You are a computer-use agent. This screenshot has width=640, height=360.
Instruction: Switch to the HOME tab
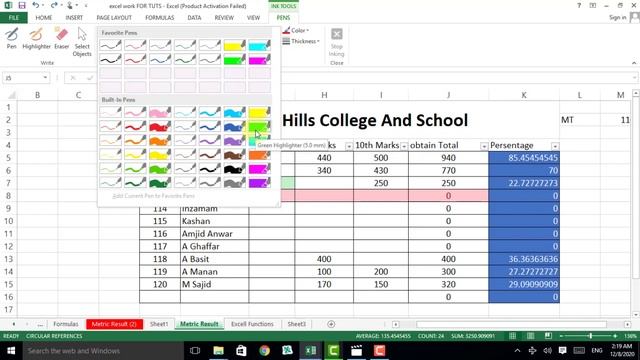pos(44,18)
